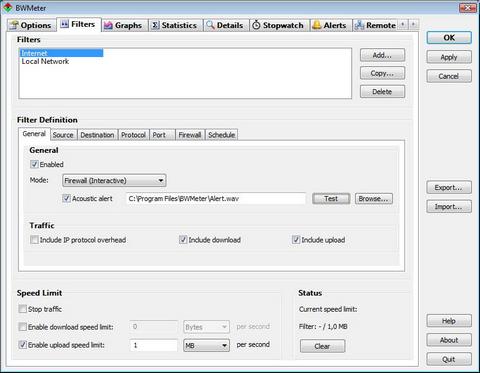Click the right tab scroll arrow
Image resolution: width=480 pixels, height=373 pixels.
pyautogui.click(x=413, y=24)
